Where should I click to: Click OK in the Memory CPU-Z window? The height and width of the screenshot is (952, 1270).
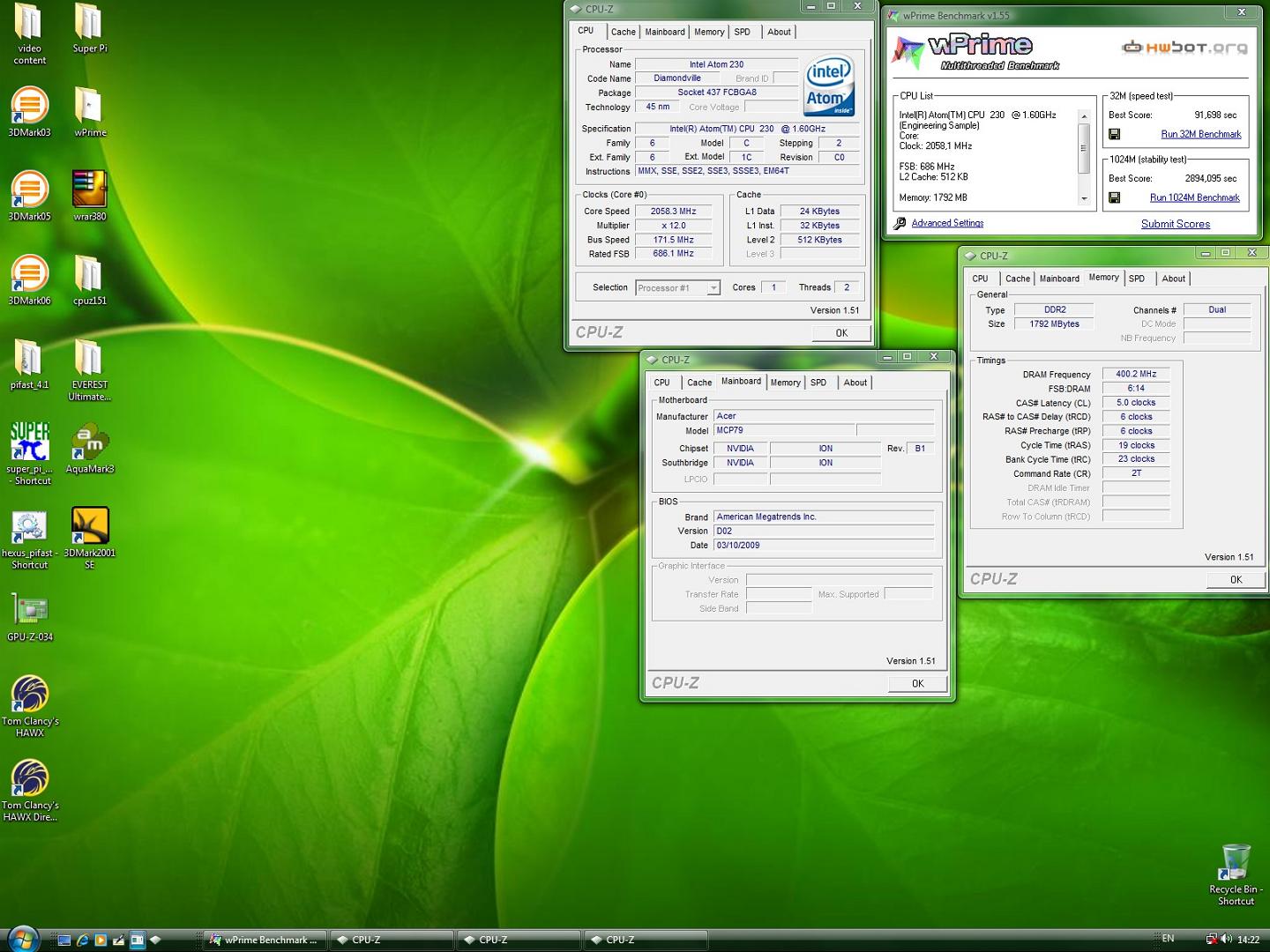click(1236, 580)
